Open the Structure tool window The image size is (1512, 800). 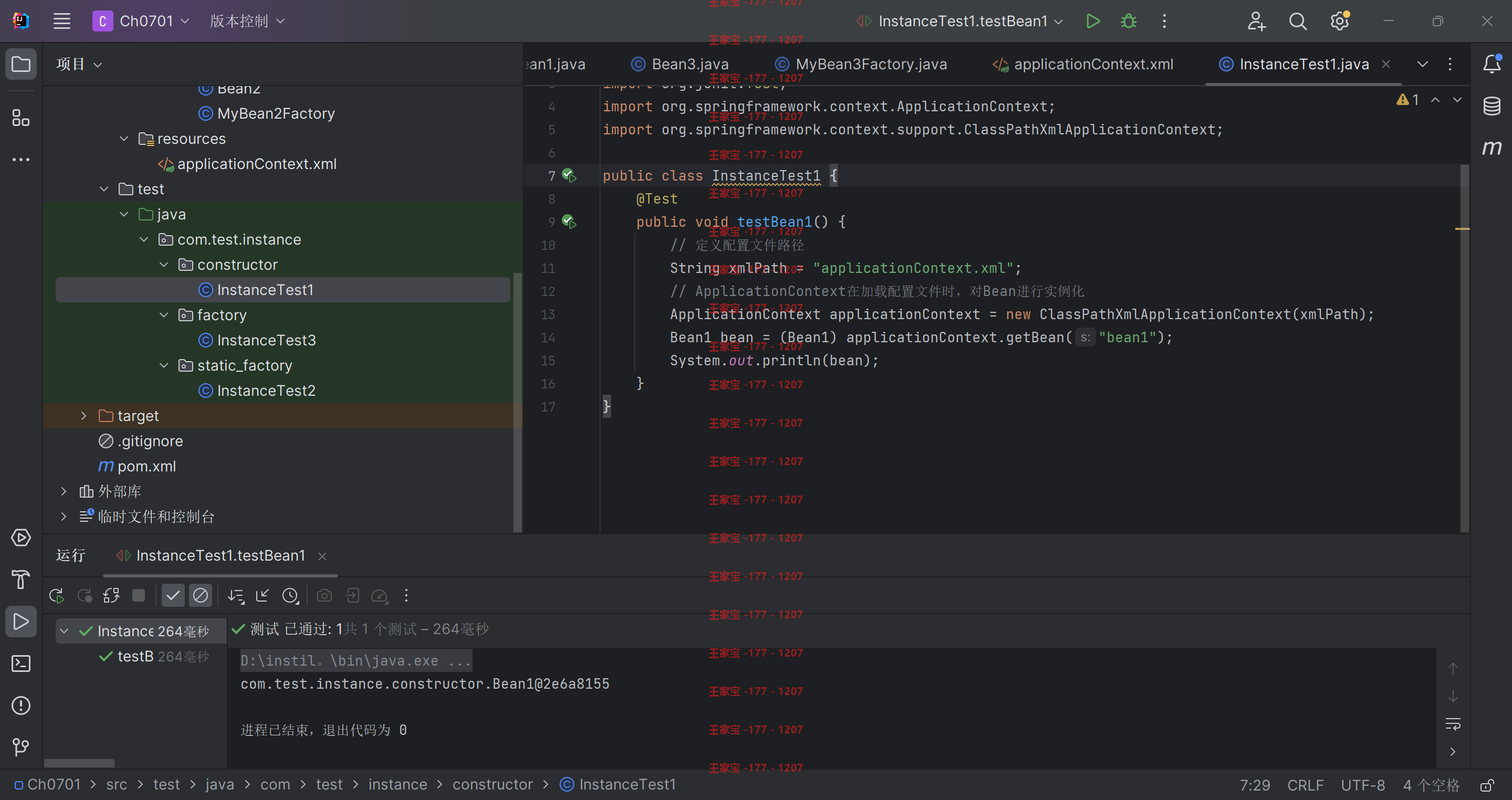coord(21,118)
